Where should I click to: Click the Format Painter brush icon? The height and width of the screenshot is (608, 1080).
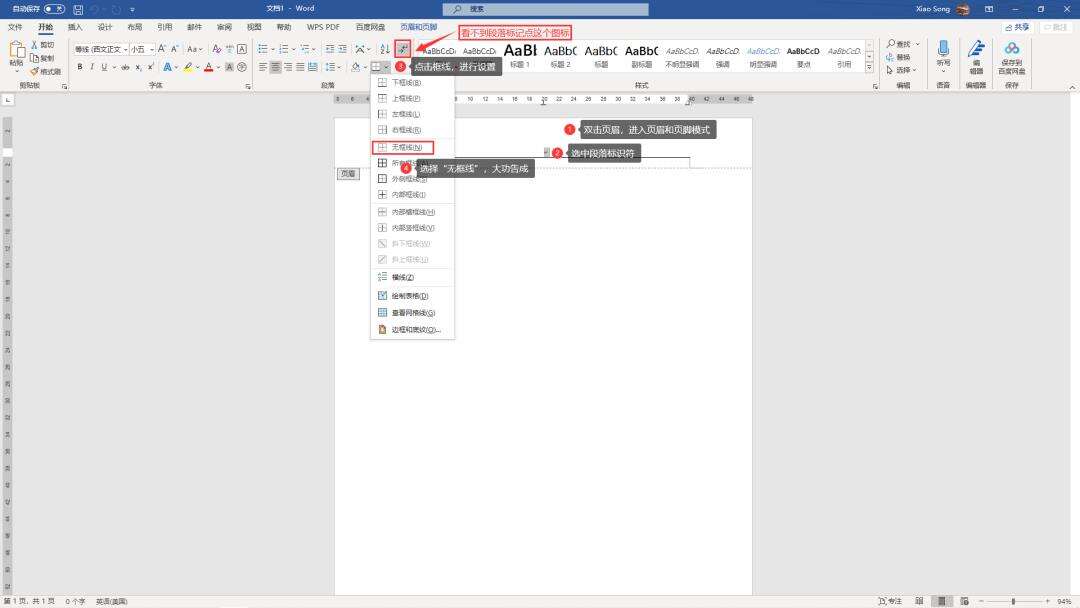point(34,71)
